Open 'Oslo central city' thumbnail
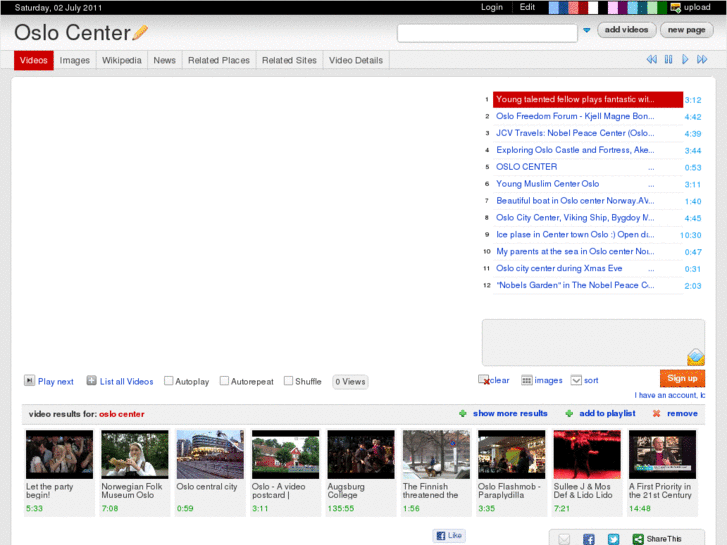Viewport: 727px width, 545px height. click(210, 454)
